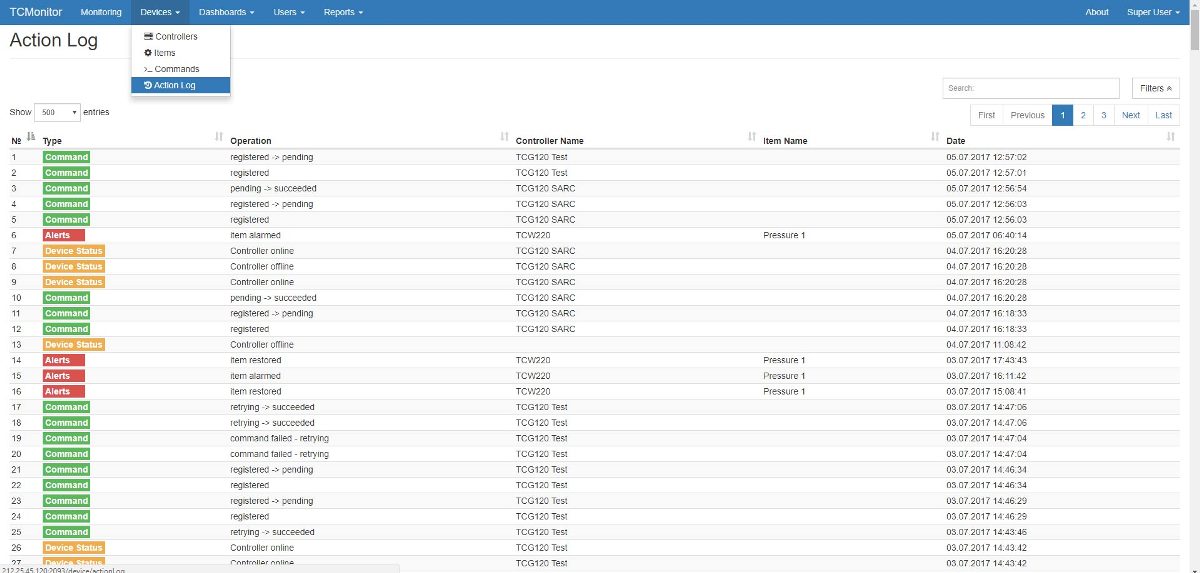This screenshot has width=1200, height=573.
Task: Open Items from the Devices menu
Action: pyautogui.click(x=181, y=53)
